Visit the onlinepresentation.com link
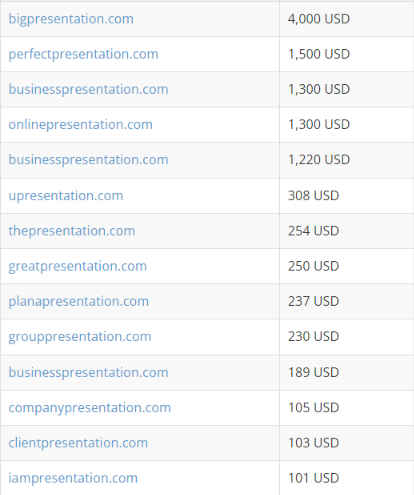The image size is (414, 495). click(x=80, y=125)
